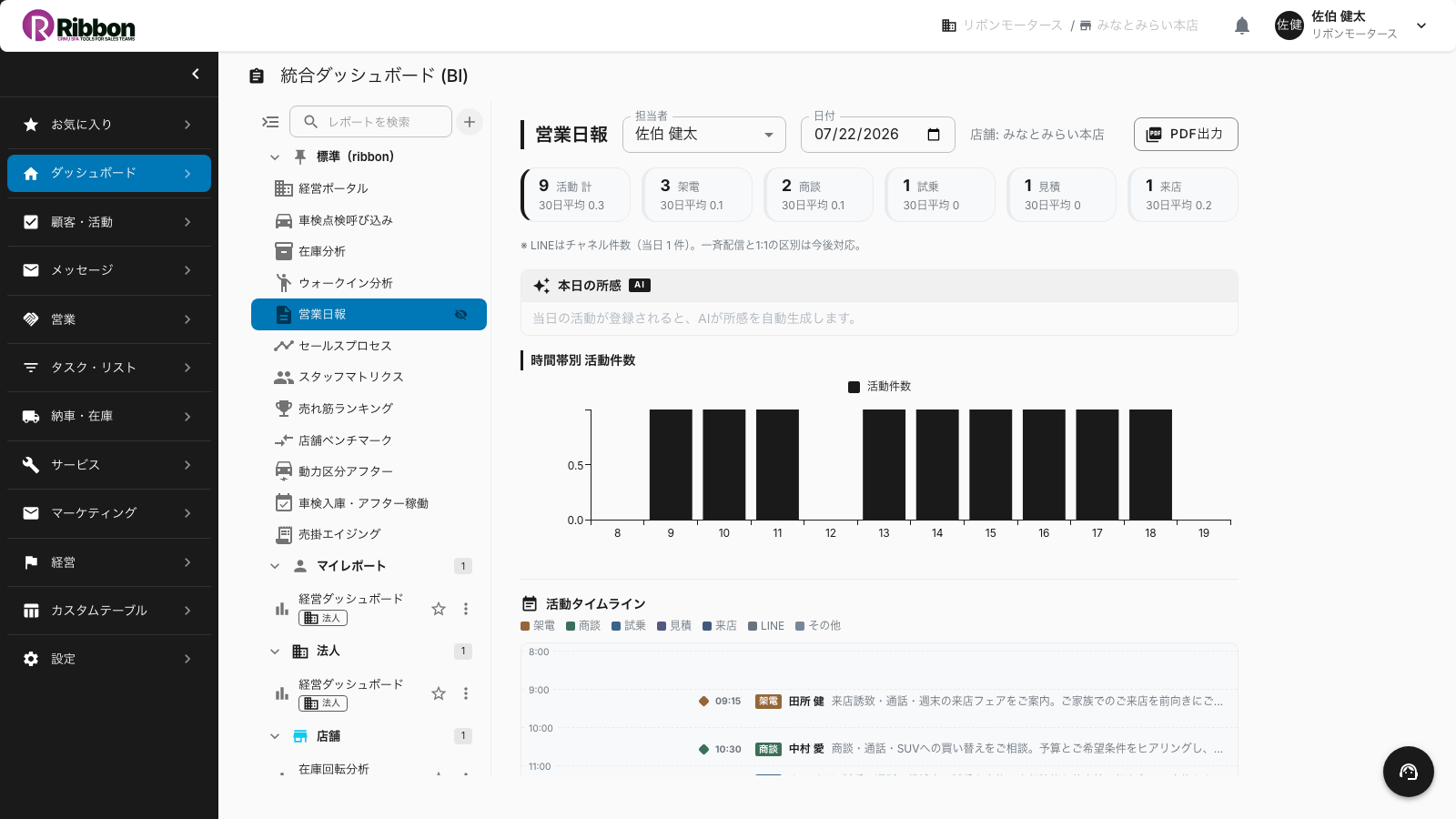Open the 車検入庫・アフター稼働 report
This screenshot has height=819, width=1456.
[369, 503]
